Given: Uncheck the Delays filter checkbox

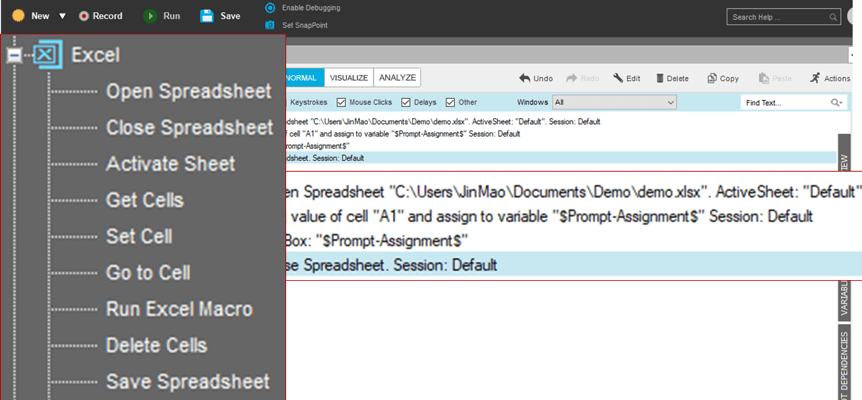Looking at the screenshot, I should pyautogui.click(x=406, y=102).
